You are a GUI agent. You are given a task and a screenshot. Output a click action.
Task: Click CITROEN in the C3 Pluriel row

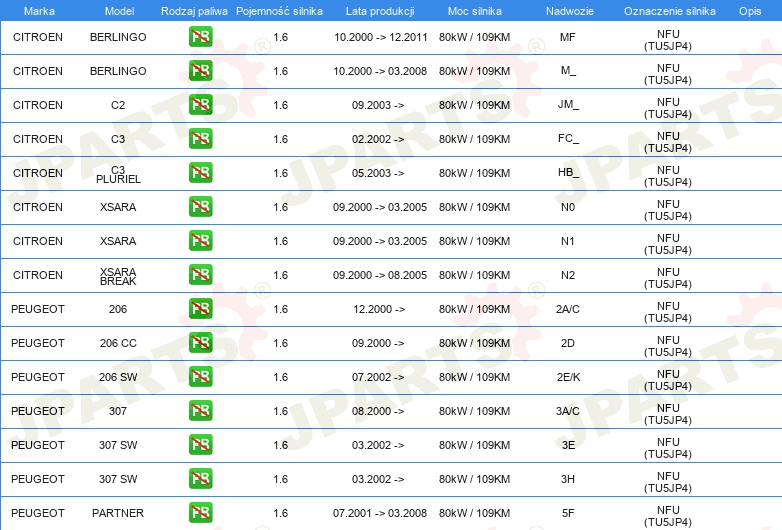click(x=38, y=173)
